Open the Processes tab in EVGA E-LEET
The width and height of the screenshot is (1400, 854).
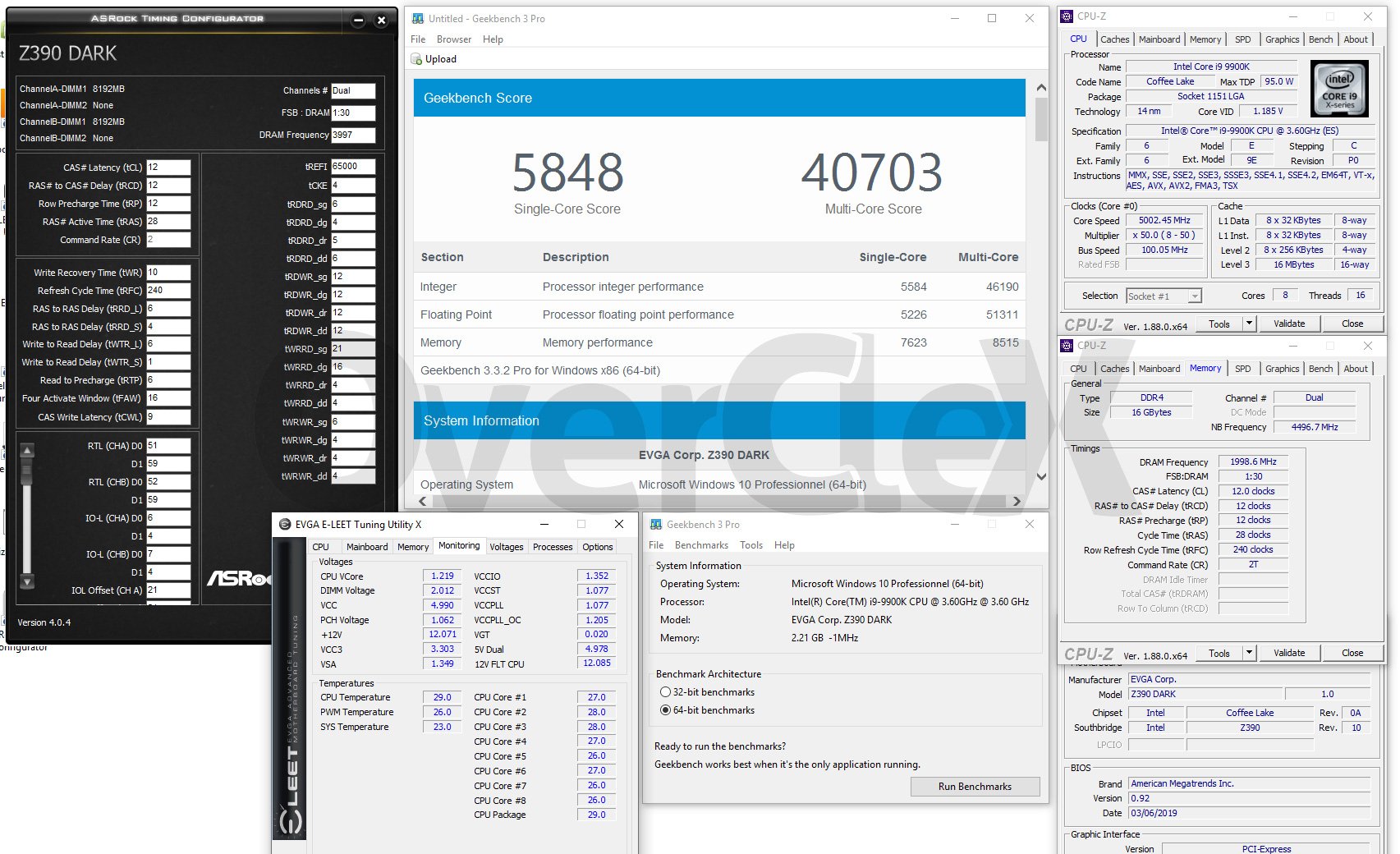tap(553, 547)
